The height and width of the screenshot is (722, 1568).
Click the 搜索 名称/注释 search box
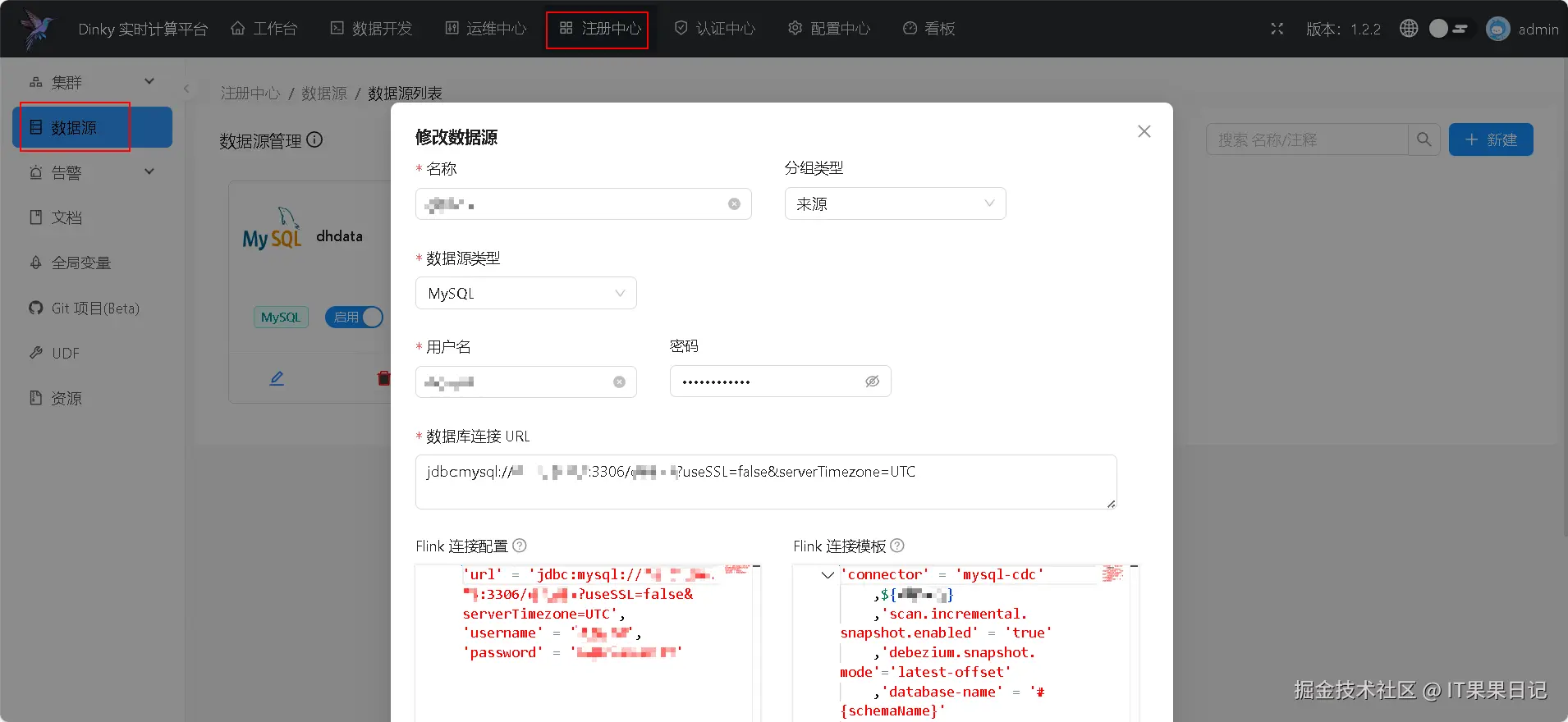(1308, 139)
